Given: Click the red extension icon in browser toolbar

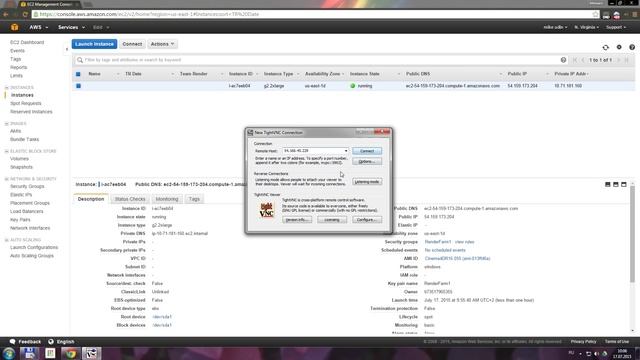Looking at the screenshot, I should point(617,15).
